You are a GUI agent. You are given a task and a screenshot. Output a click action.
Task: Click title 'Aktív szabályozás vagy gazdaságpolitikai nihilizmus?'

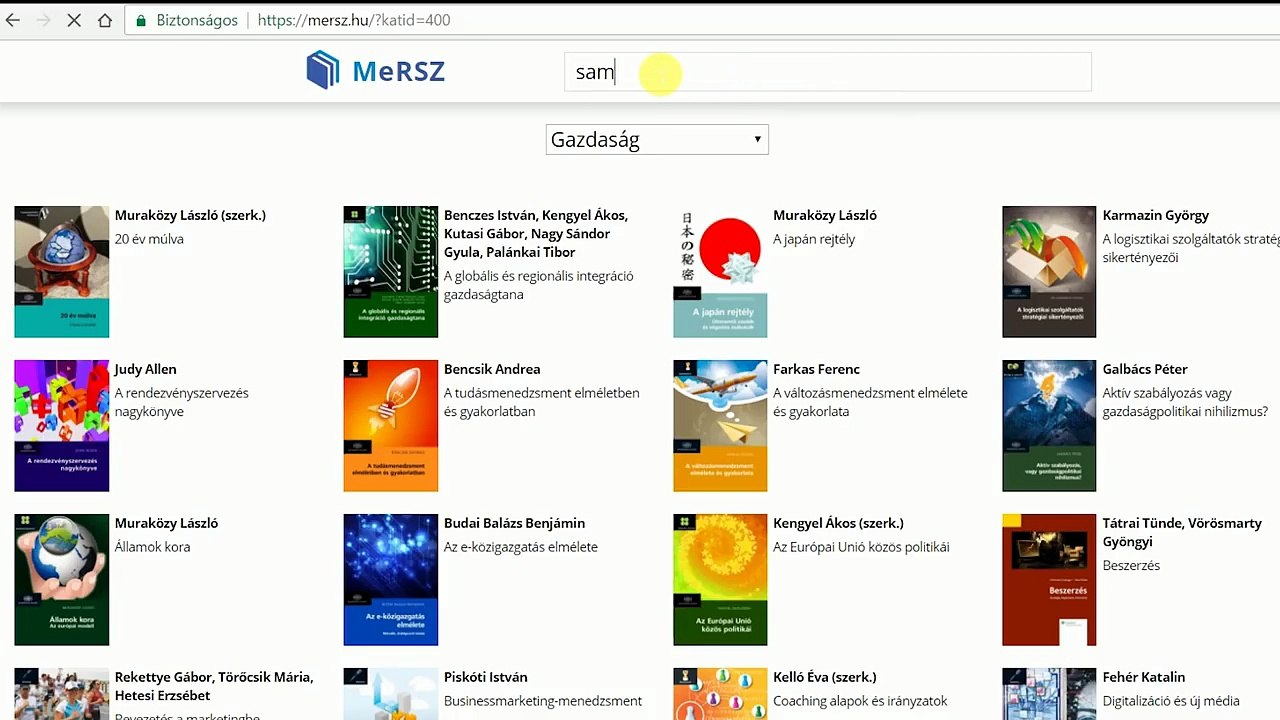(x=1185, y=402)
